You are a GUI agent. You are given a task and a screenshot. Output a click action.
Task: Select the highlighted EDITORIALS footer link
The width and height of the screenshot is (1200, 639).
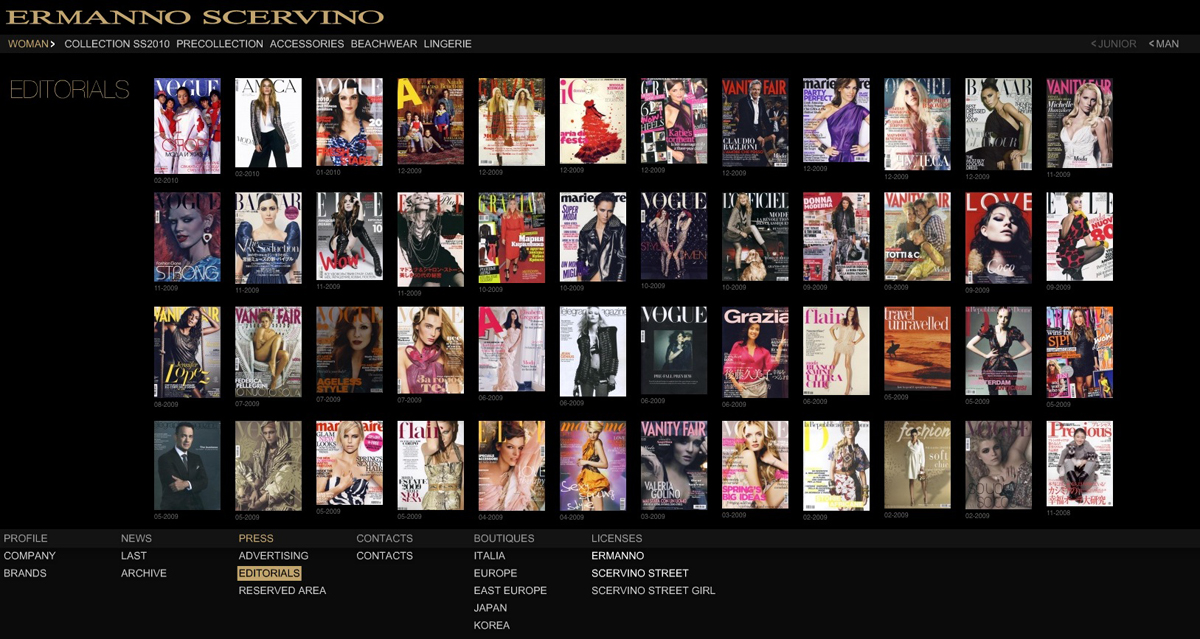269,573
